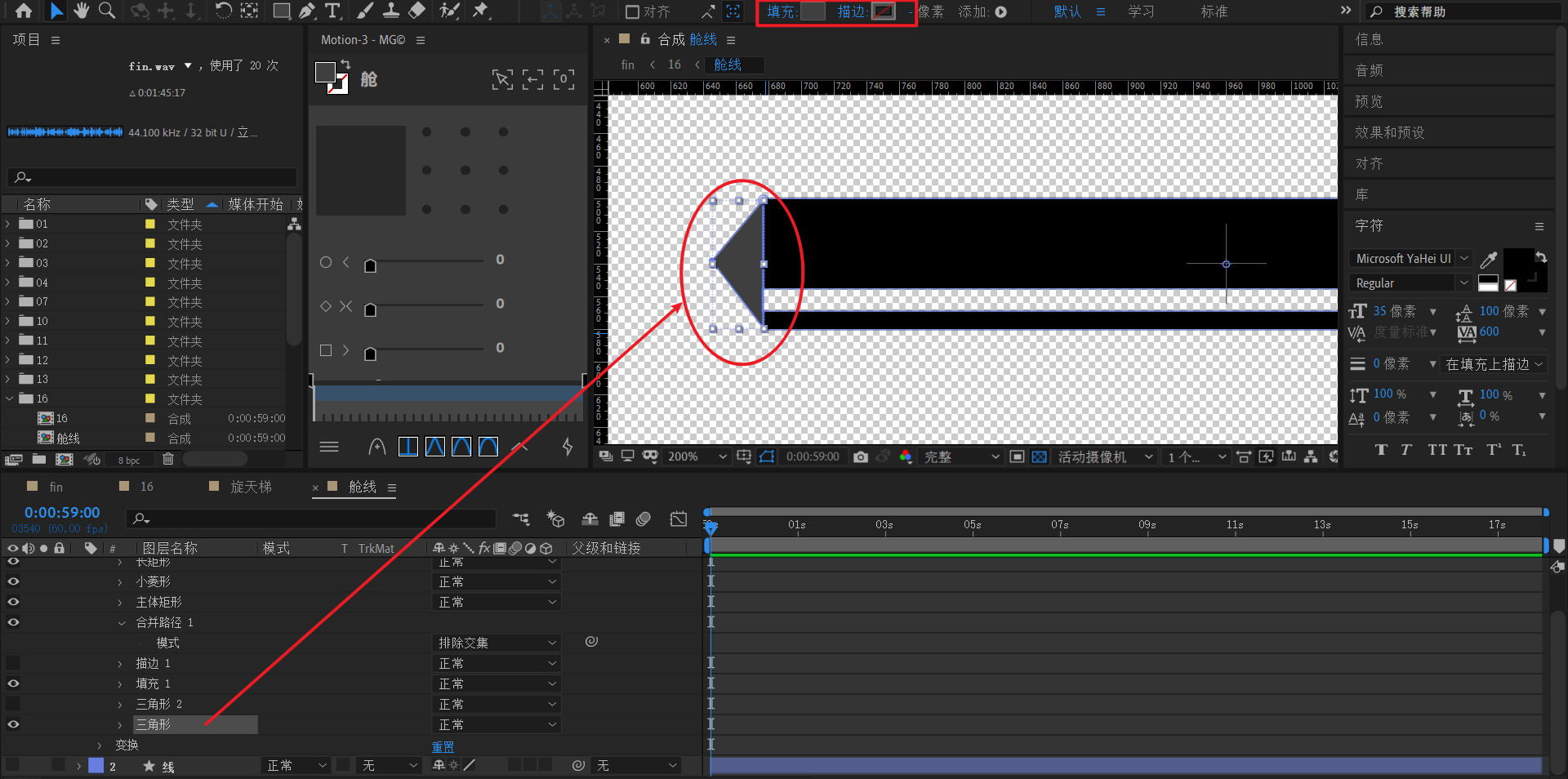Delete selected item with trash icon
The height and width of the screenshot is (779, 1568).
(168, 460)
